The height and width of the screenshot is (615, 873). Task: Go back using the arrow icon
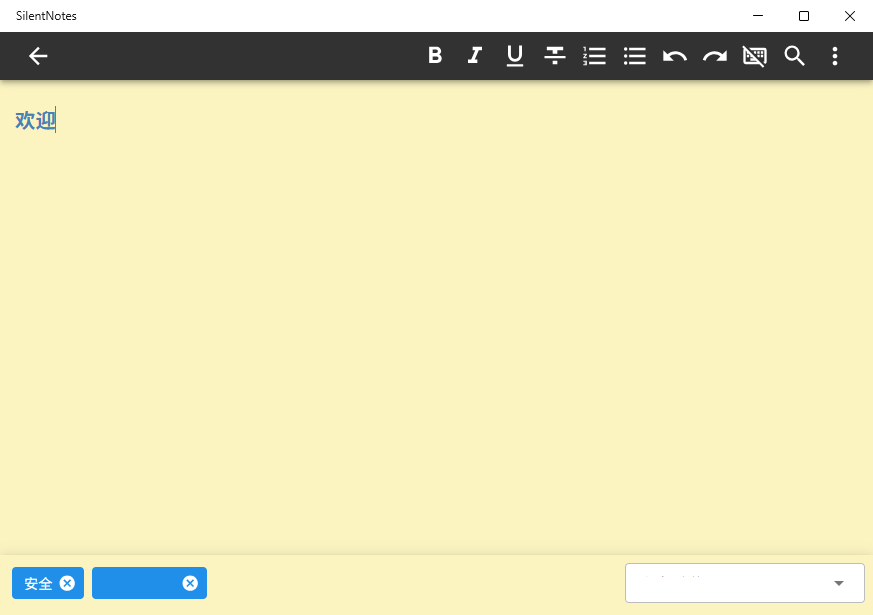(x=38, y=56)
